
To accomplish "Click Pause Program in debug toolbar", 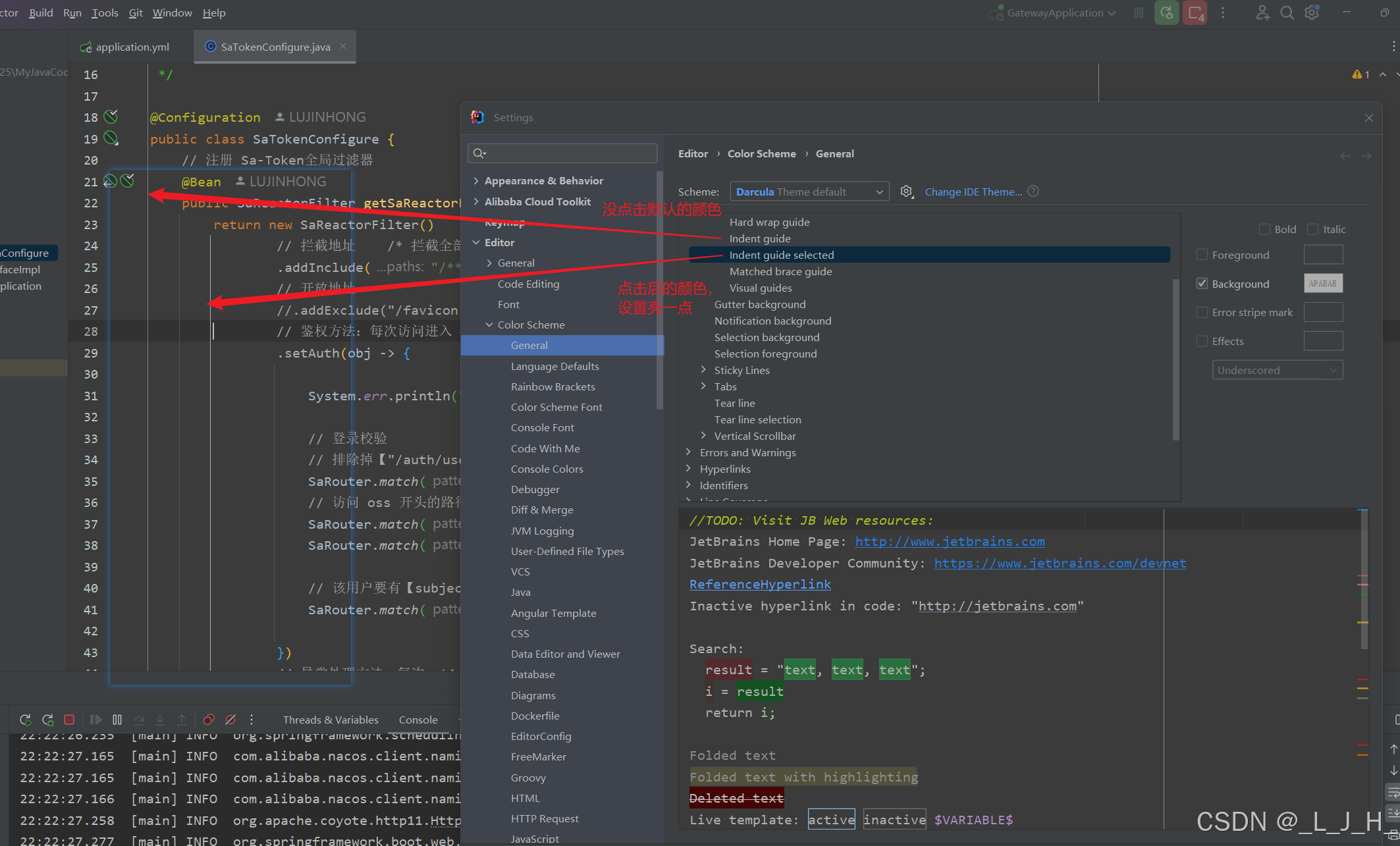I will (117, 720).
